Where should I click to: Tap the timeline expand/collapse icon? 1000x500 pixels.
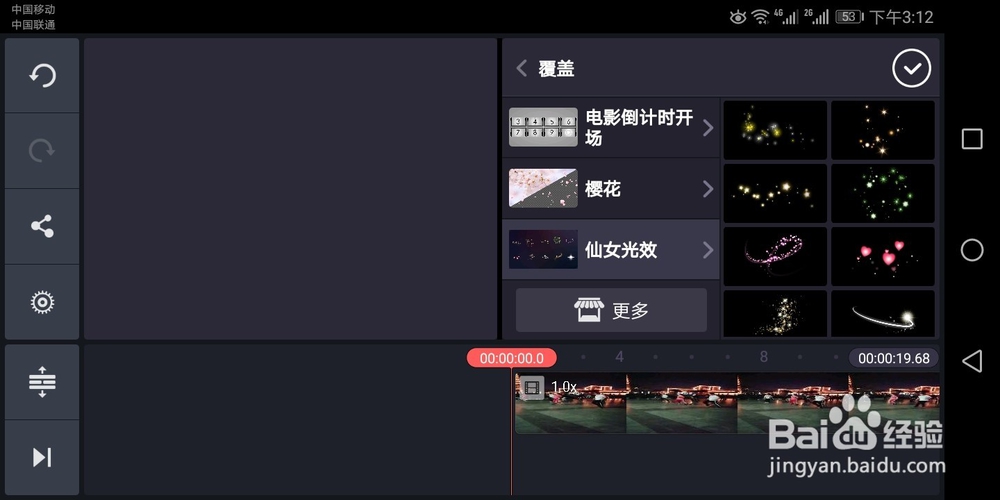(x=42, y=381)
